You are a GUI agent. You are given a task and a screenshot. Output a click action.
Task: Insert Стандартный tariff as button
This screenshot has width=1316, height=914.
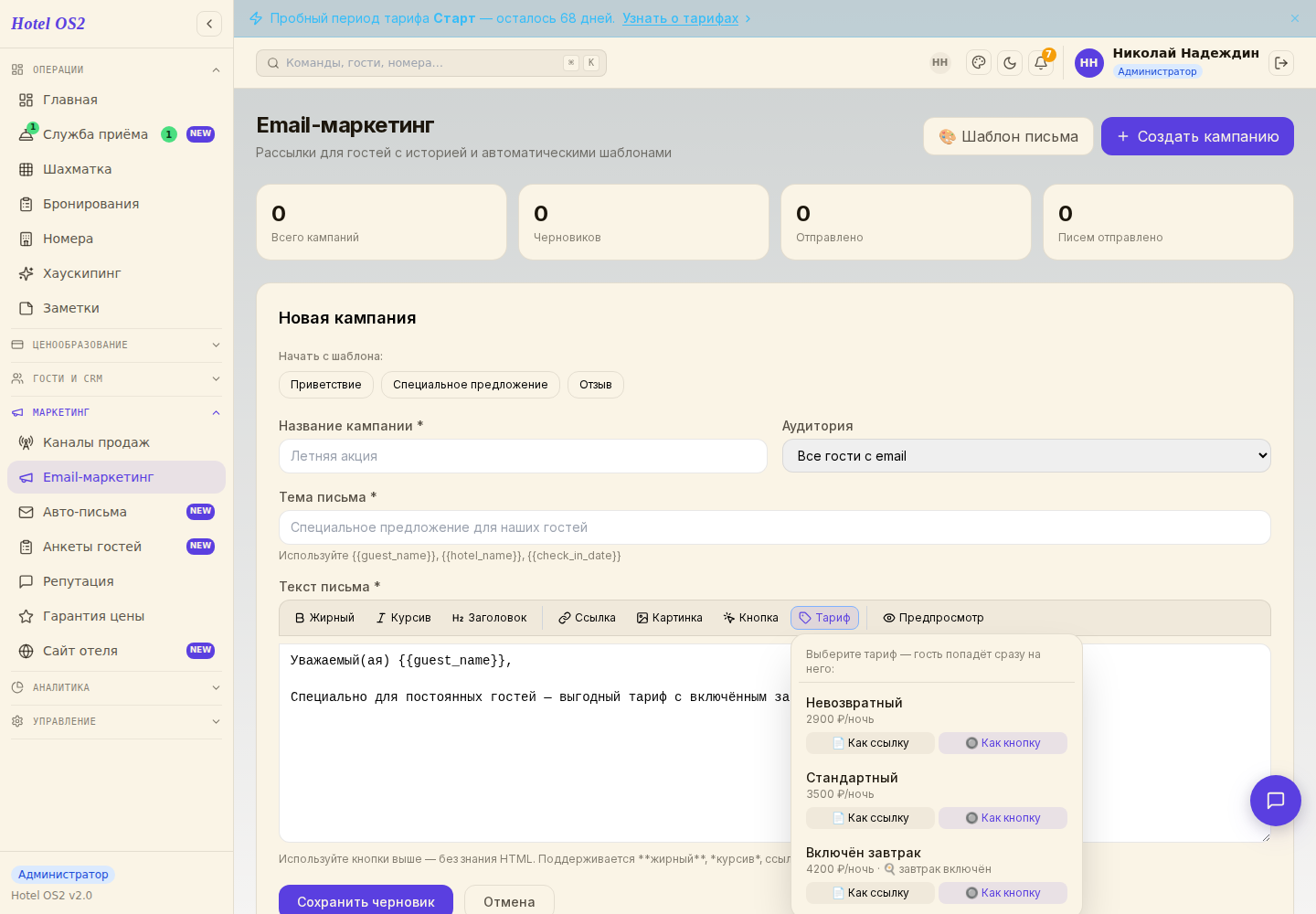(x=1003, y=818)
